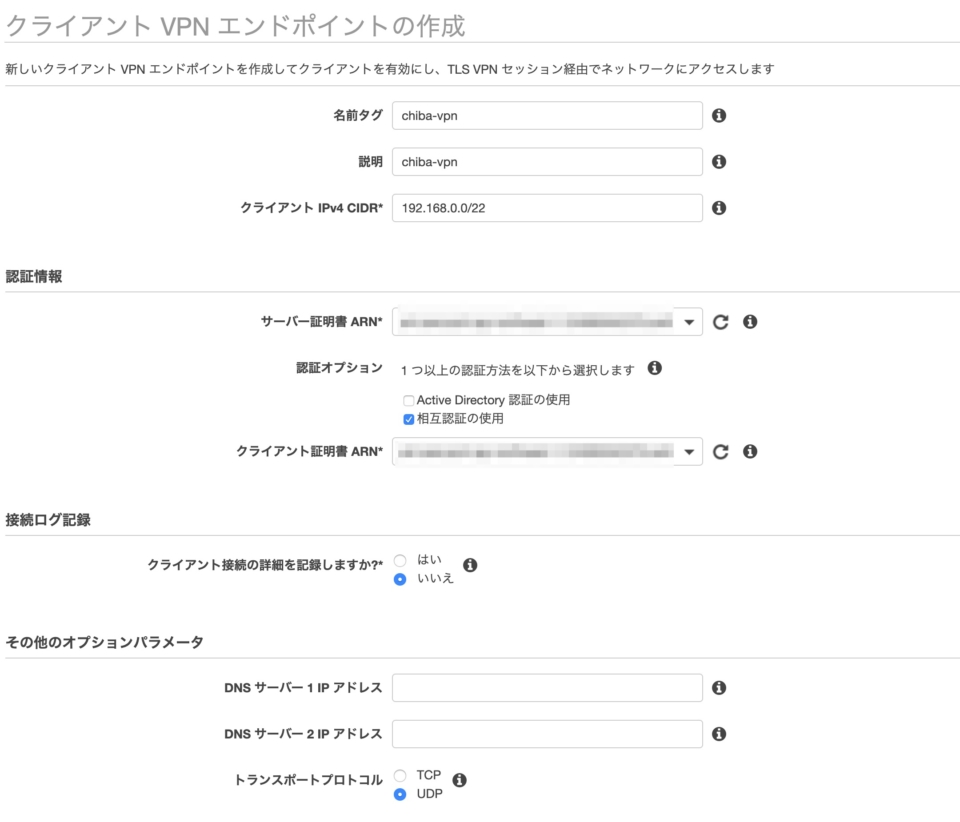Open the サーバー証明書 ARN dropdown

[689, 322]
